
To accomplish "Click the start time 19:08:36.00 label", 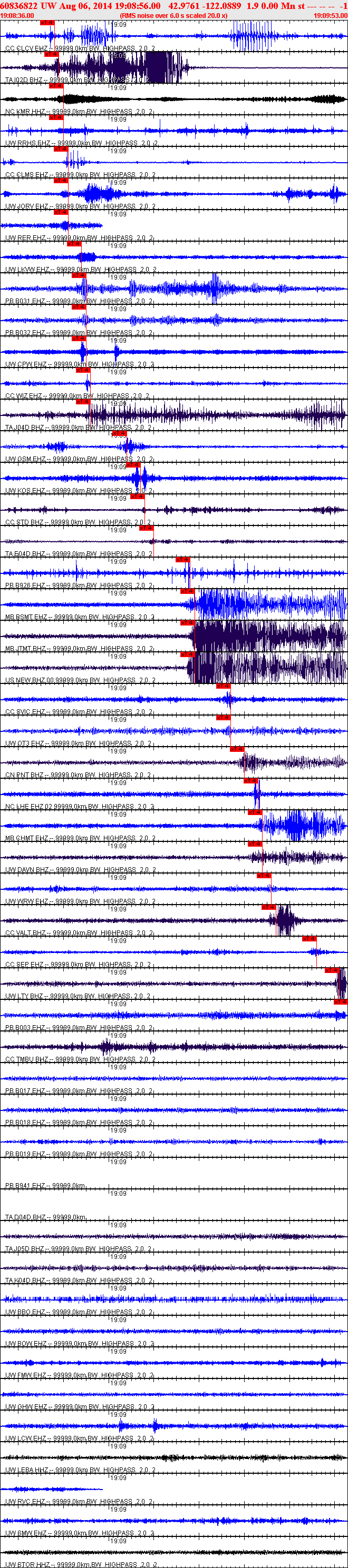I will [x=17, y=15].
